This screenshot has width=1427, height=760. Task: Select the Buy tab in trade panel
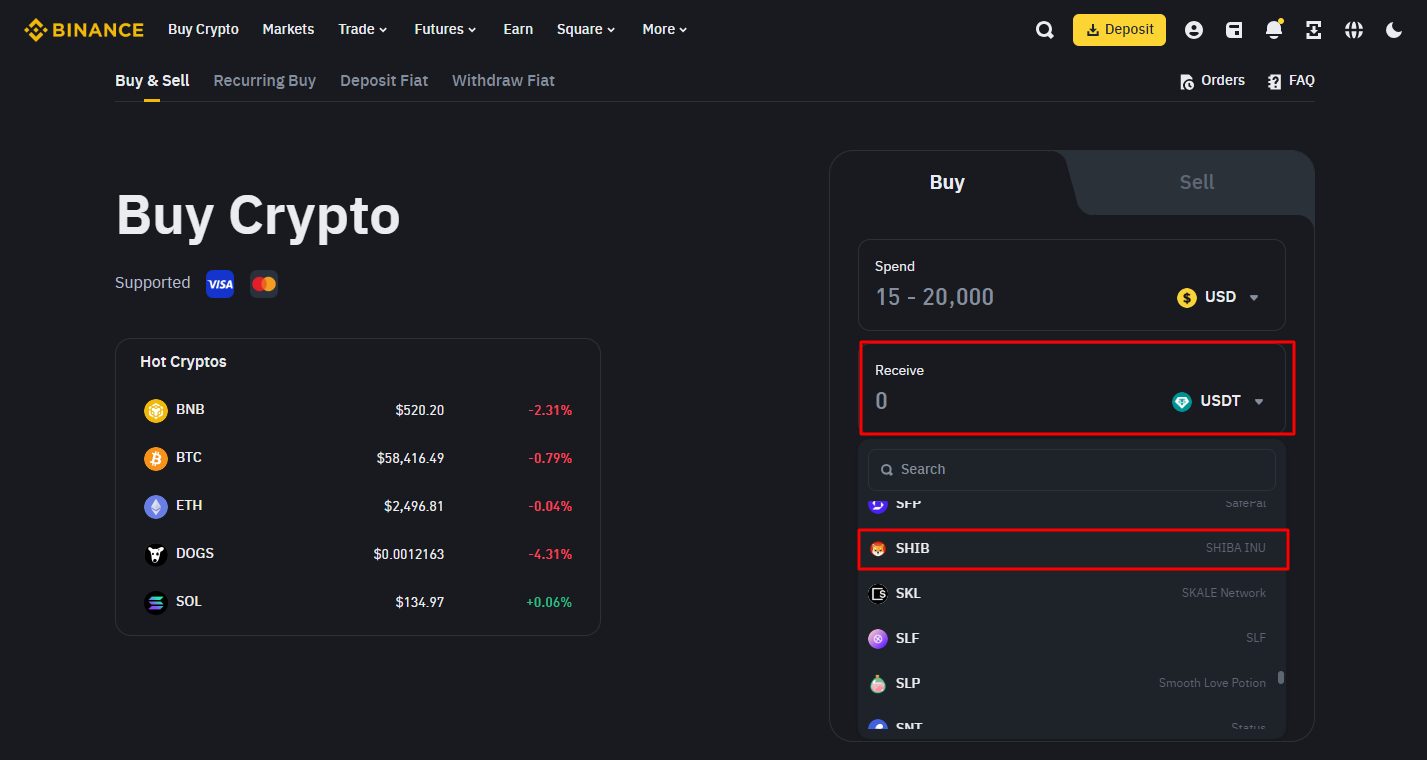pos(947,182)
